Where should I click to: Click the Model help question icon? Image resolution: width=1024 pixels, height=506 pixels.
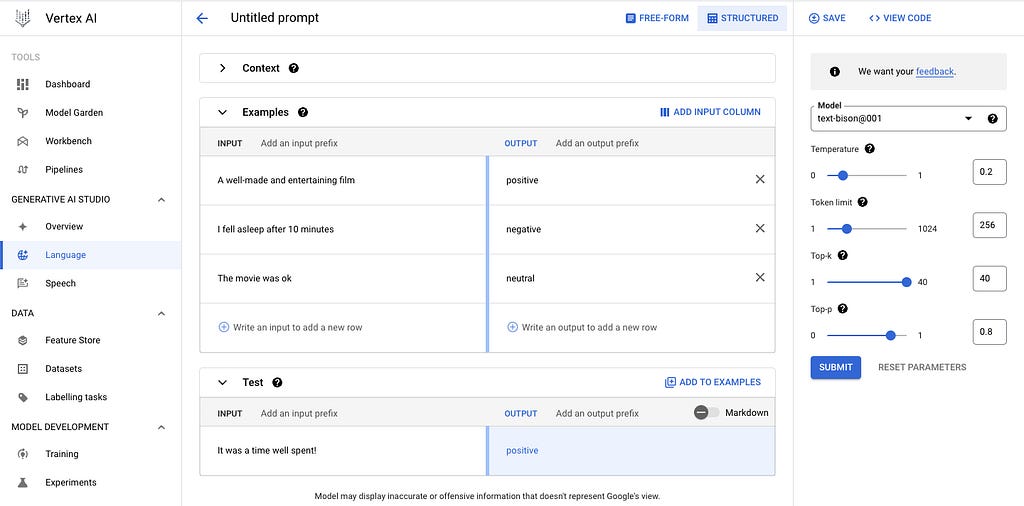point(993,119)
